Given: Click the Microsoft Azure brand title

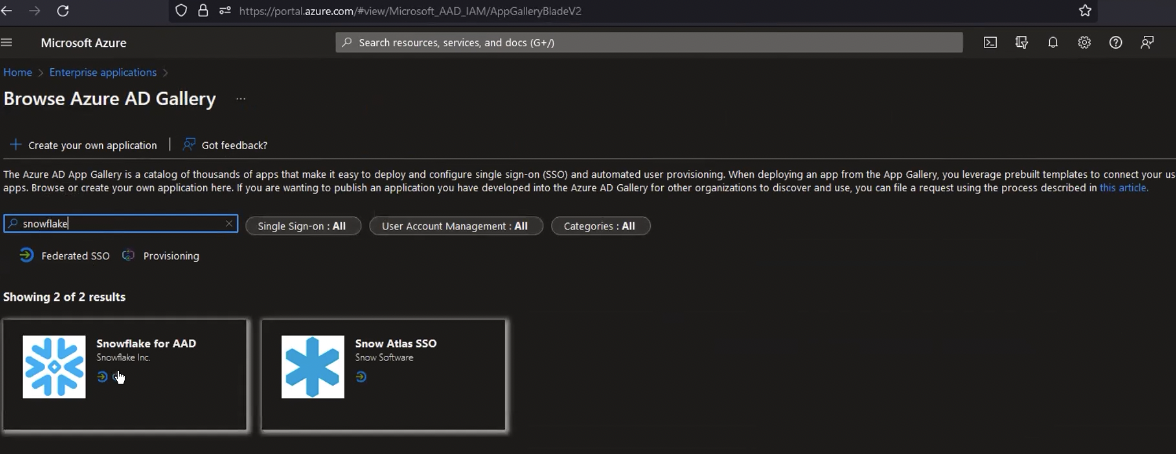Looking at the screenshot, I should (83, 43).
